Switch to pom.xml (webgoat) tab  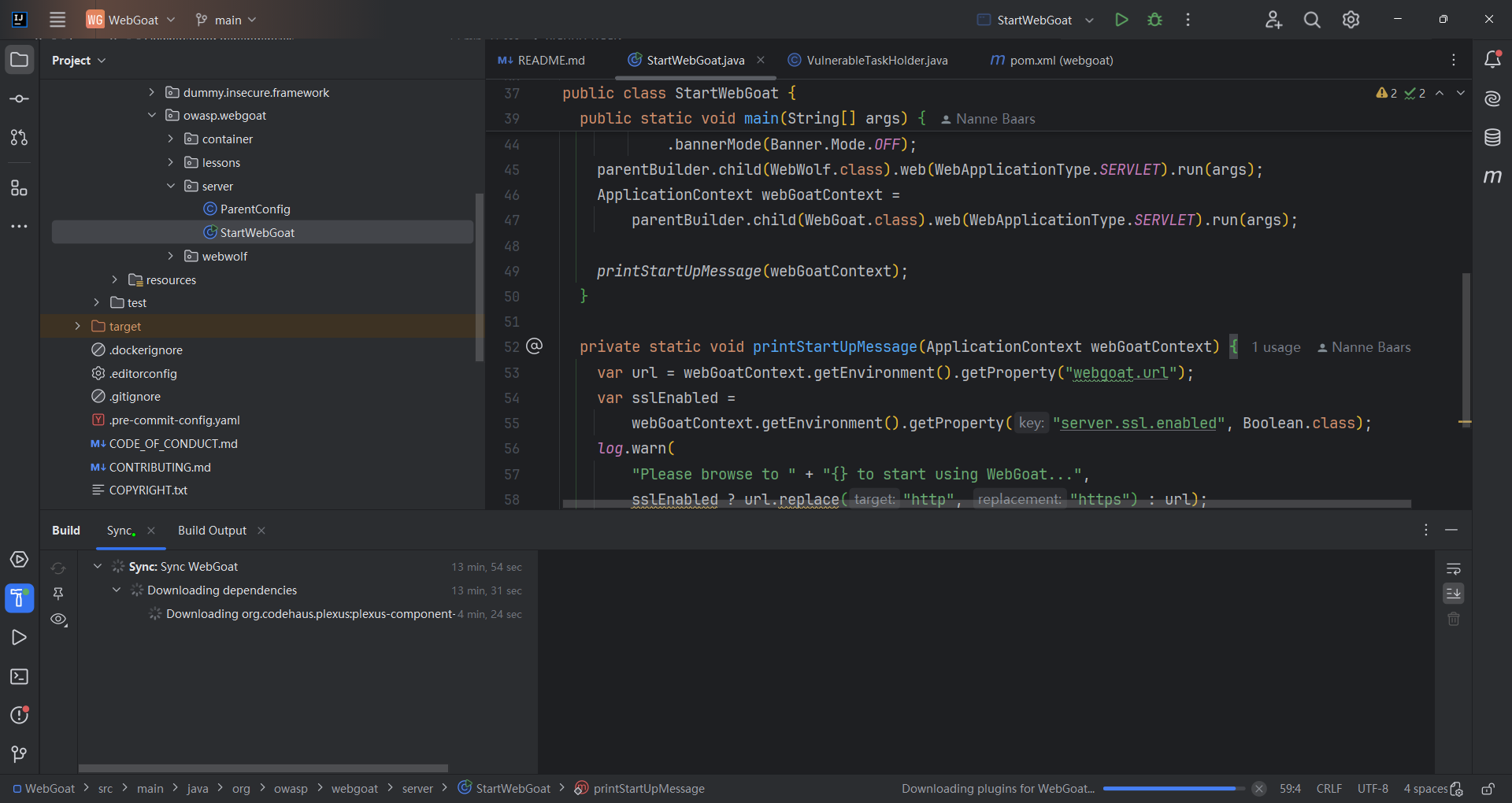tap(1051, 61)
